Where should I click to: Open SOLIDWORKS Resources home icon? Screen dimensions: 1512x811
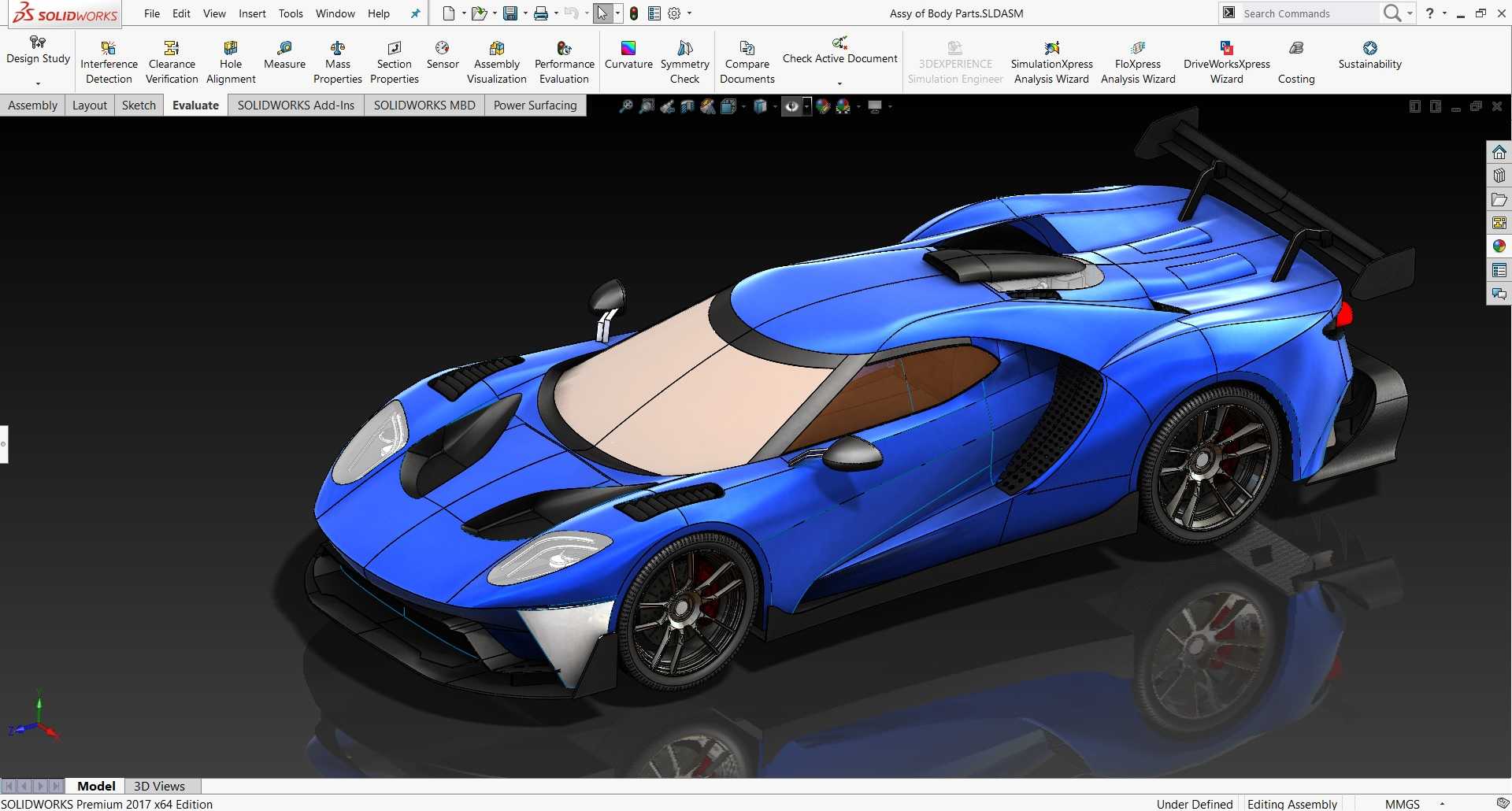(x=1499, y=152)
